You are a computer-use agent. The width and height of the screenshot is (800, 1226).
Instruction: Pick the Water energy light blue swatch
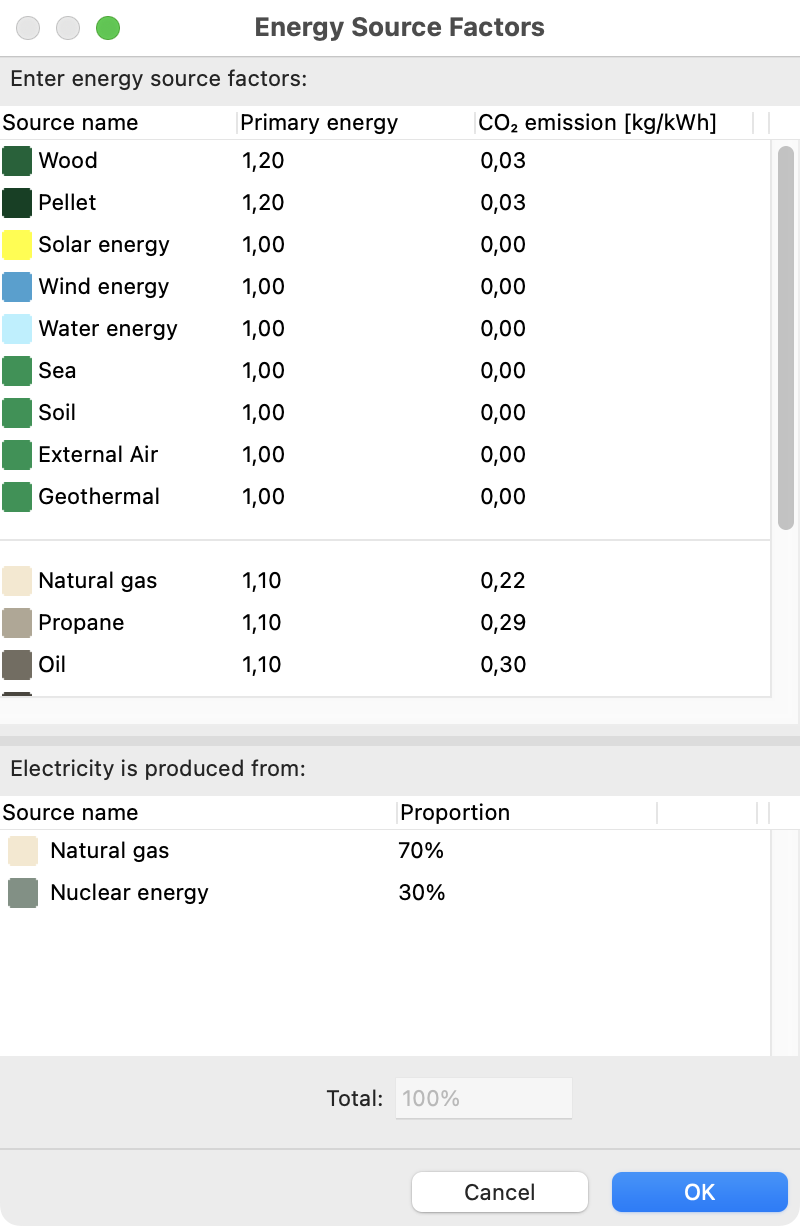click(17, 329)
